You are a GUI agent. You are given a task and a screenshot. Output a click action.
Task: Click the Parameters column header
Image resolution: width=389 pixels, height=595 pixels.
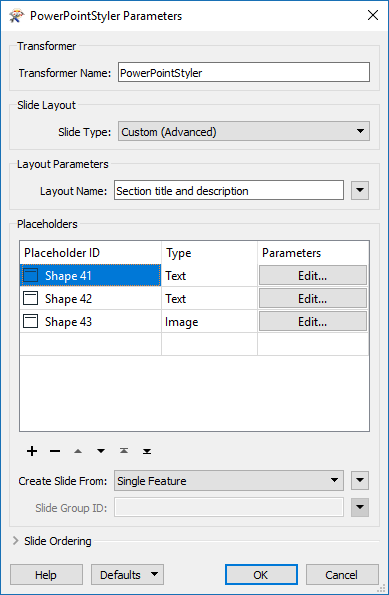tap(313, 253)
